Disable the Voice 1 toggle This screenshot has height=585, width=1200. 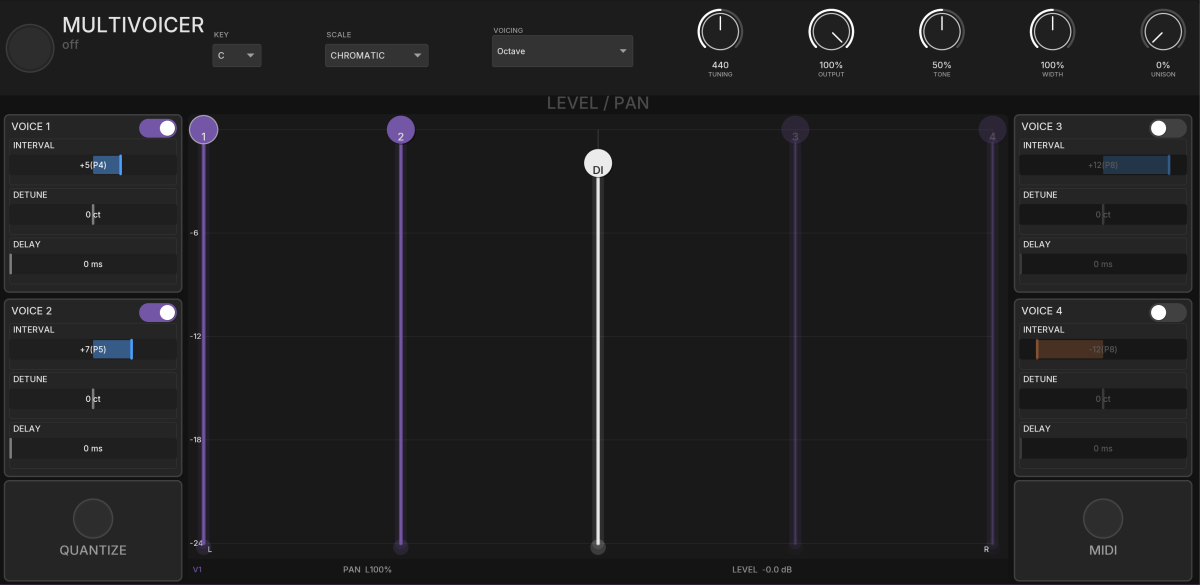click(x=158, y=128)
